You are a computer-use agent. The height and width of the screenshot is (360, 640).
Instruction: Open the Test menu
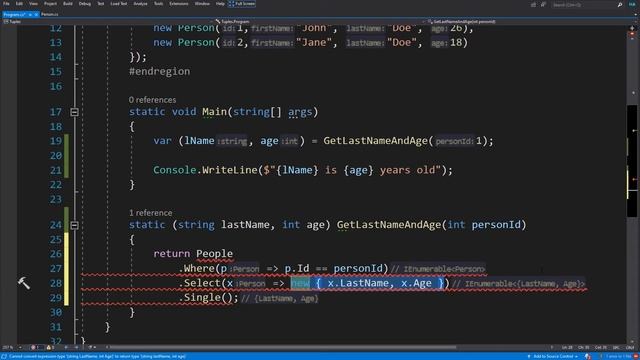100,4
